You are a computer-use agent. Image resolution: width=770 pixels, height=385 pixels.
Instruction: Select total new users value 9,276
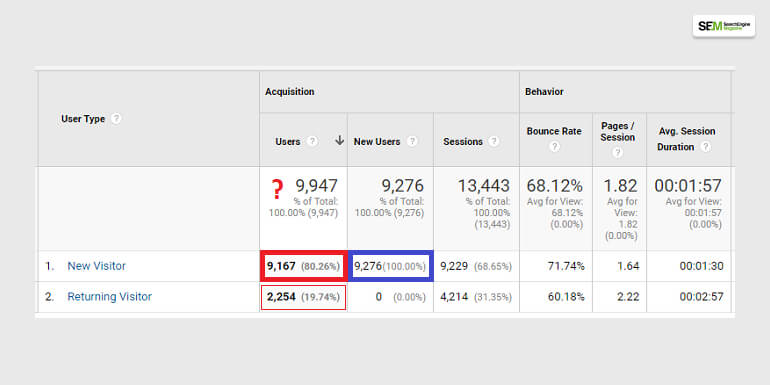[403, 186]
